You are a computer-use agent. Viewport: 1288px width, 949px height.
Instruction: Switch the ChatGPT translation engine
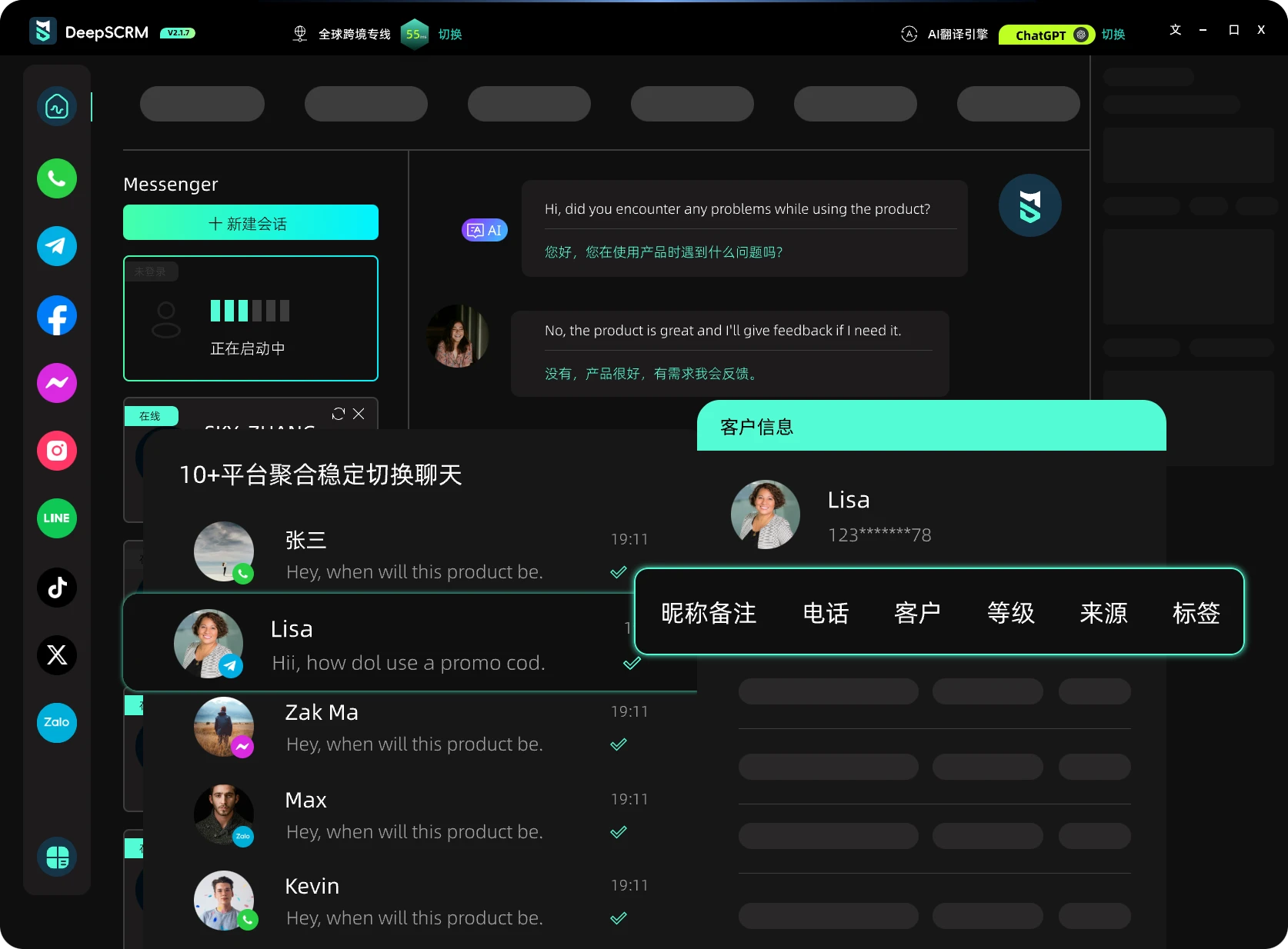point(1113,35)
